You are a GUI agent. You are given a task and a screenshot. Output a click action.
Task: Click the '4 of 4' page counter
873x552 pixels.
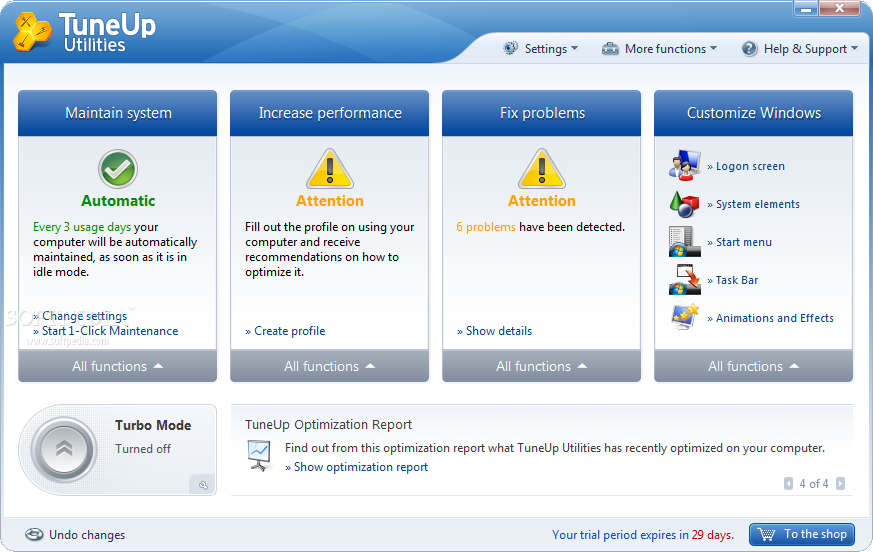click(x=814, y=483)
